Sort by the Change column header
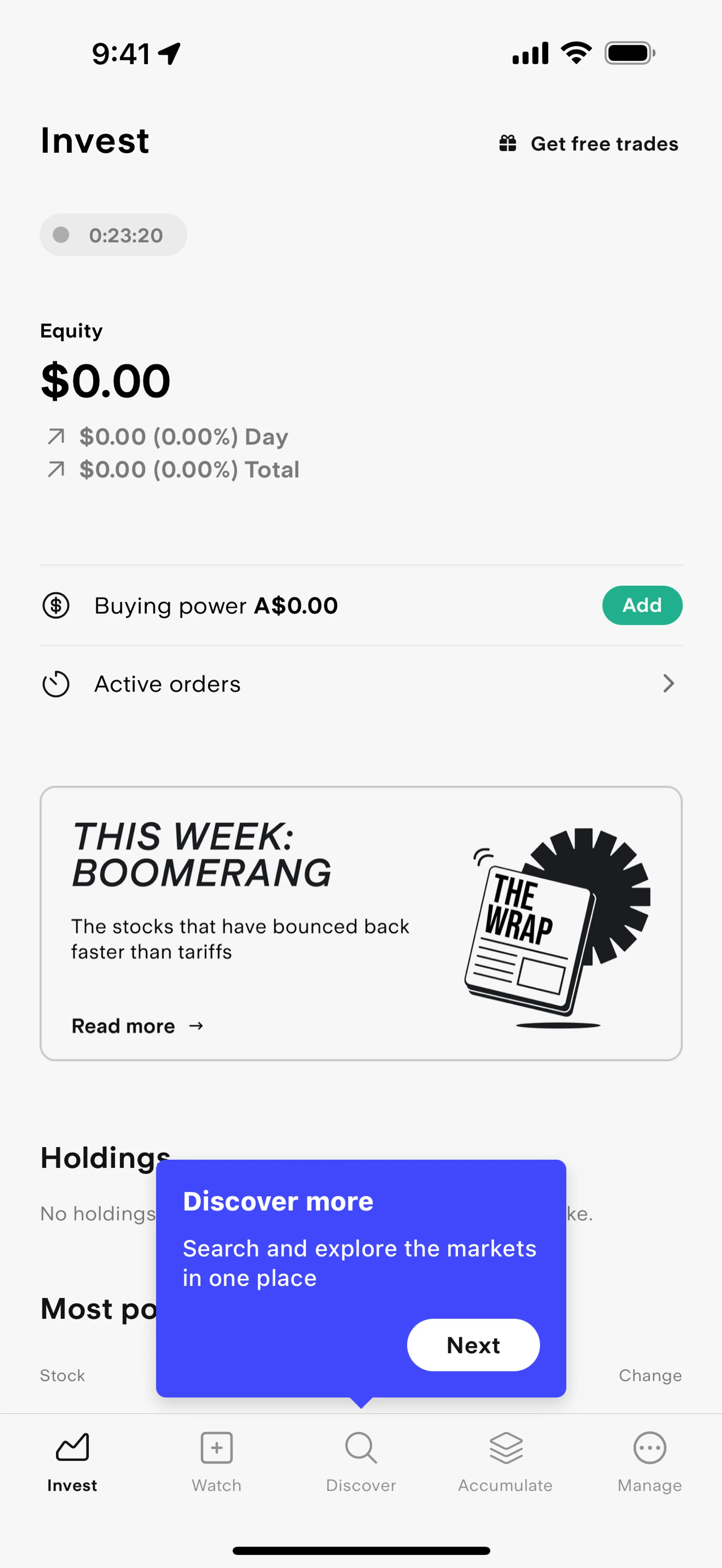 tap(649, 1376)
